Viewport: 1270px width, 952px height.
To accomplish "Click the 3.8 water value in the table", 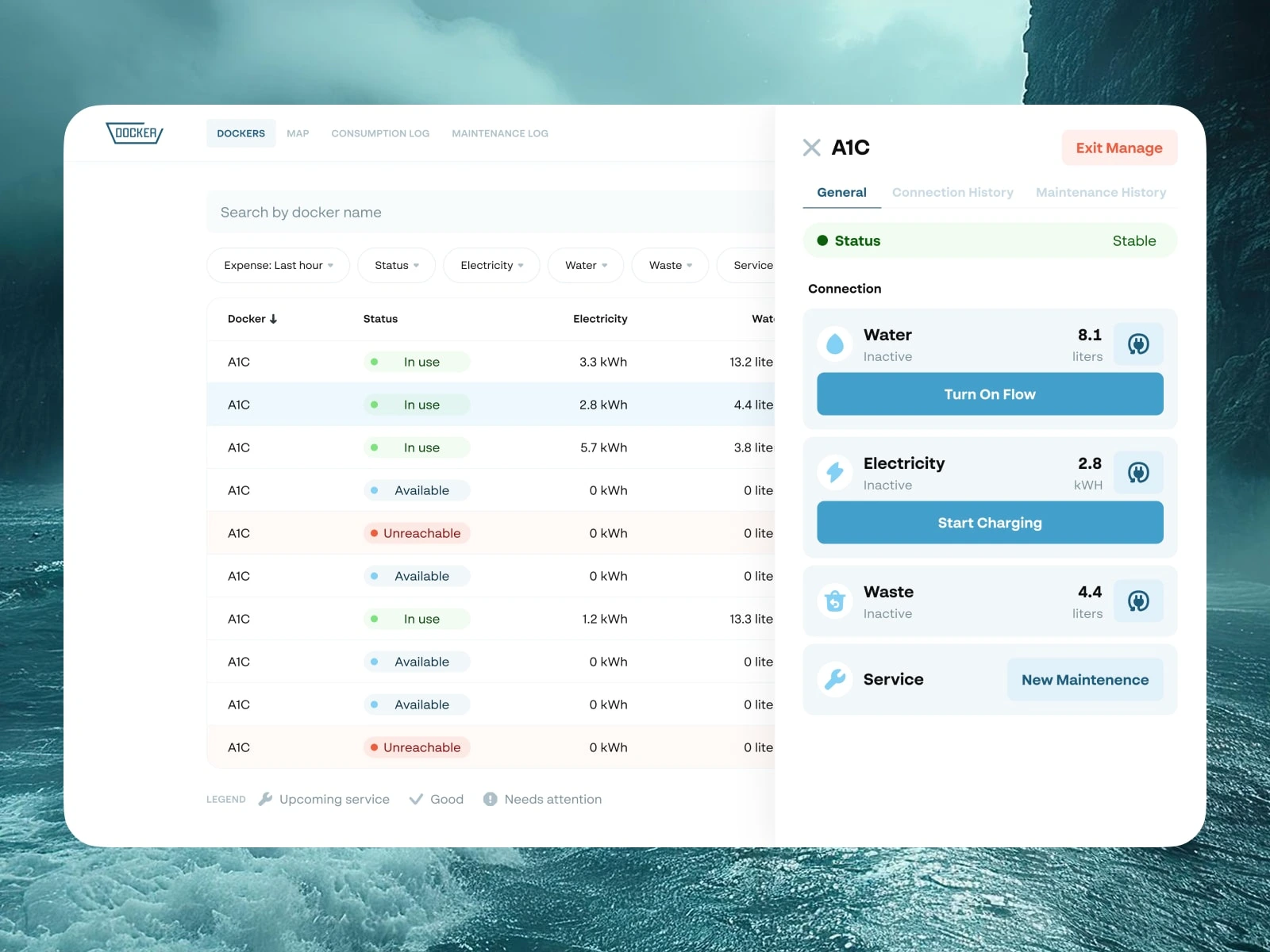I will [x=753, y=447].
